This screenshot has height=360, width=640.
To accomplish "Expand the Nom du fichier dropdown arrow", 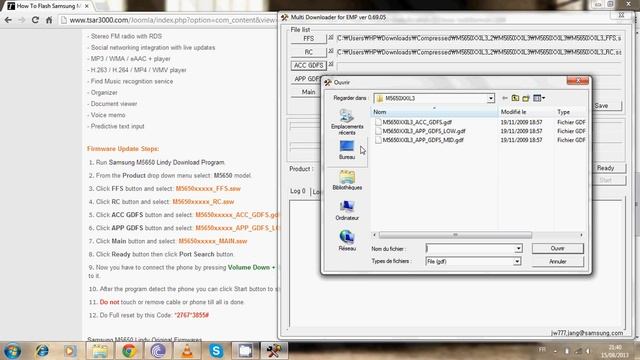I will (518, 249).
